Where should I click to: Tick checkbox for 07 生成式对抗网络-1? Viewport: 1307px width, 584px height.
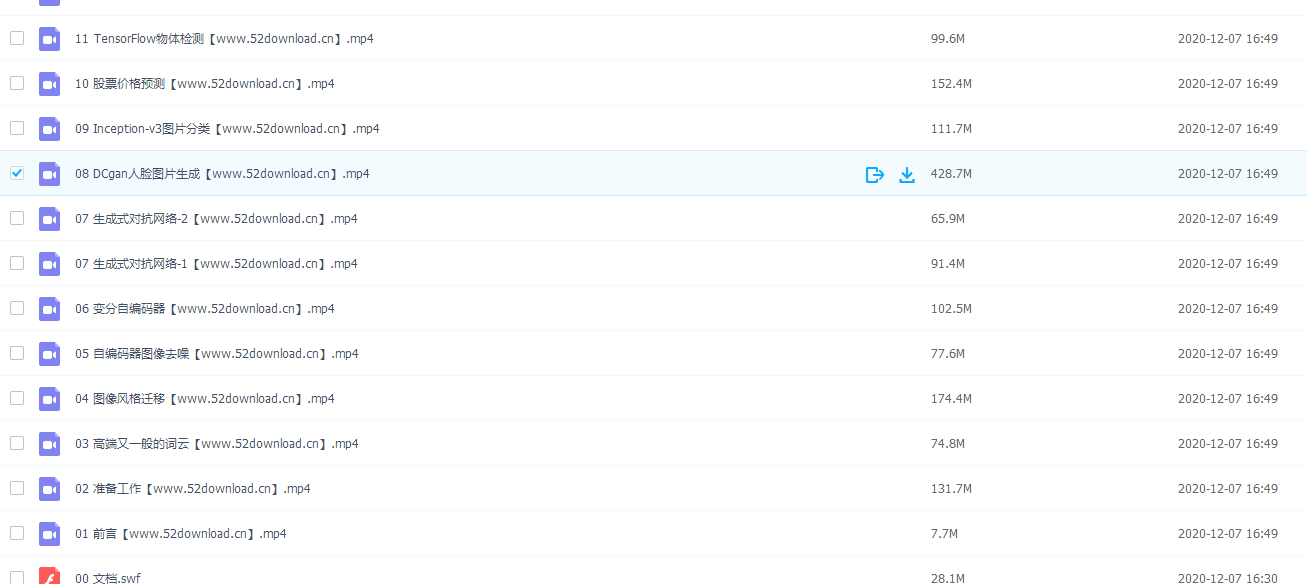tap(17, 263)
